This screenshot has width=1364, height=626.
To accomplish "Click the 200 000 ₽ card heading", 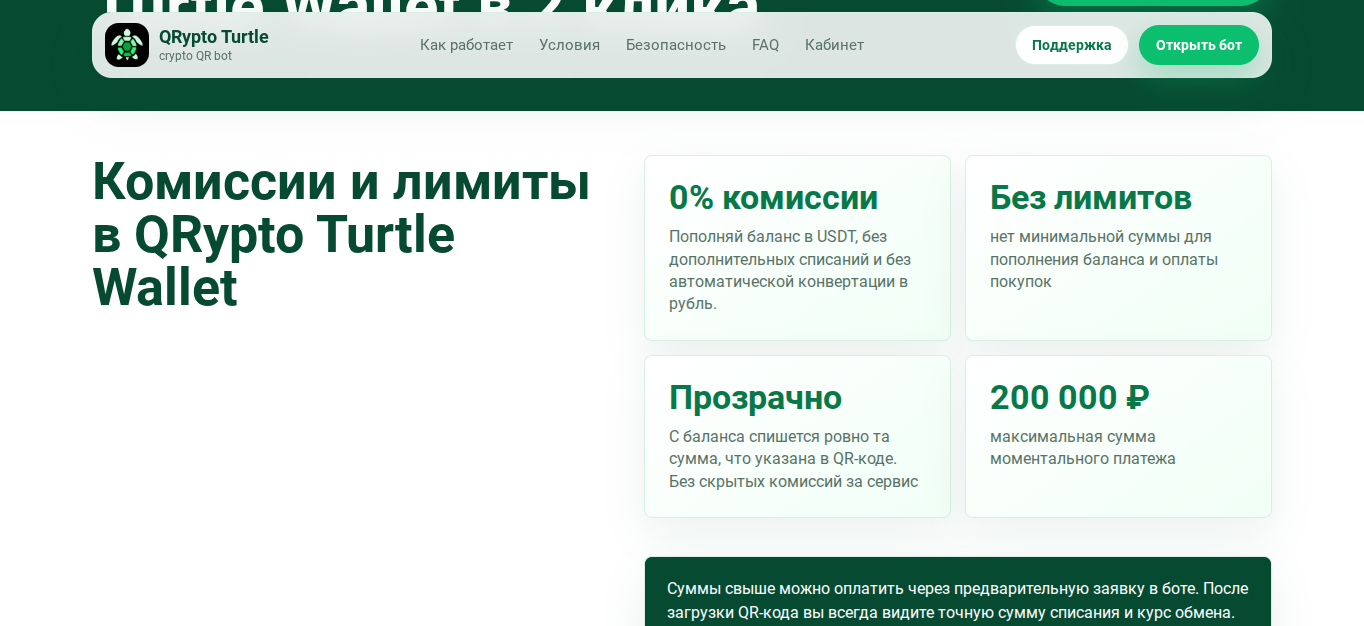I will (1069, 398).
